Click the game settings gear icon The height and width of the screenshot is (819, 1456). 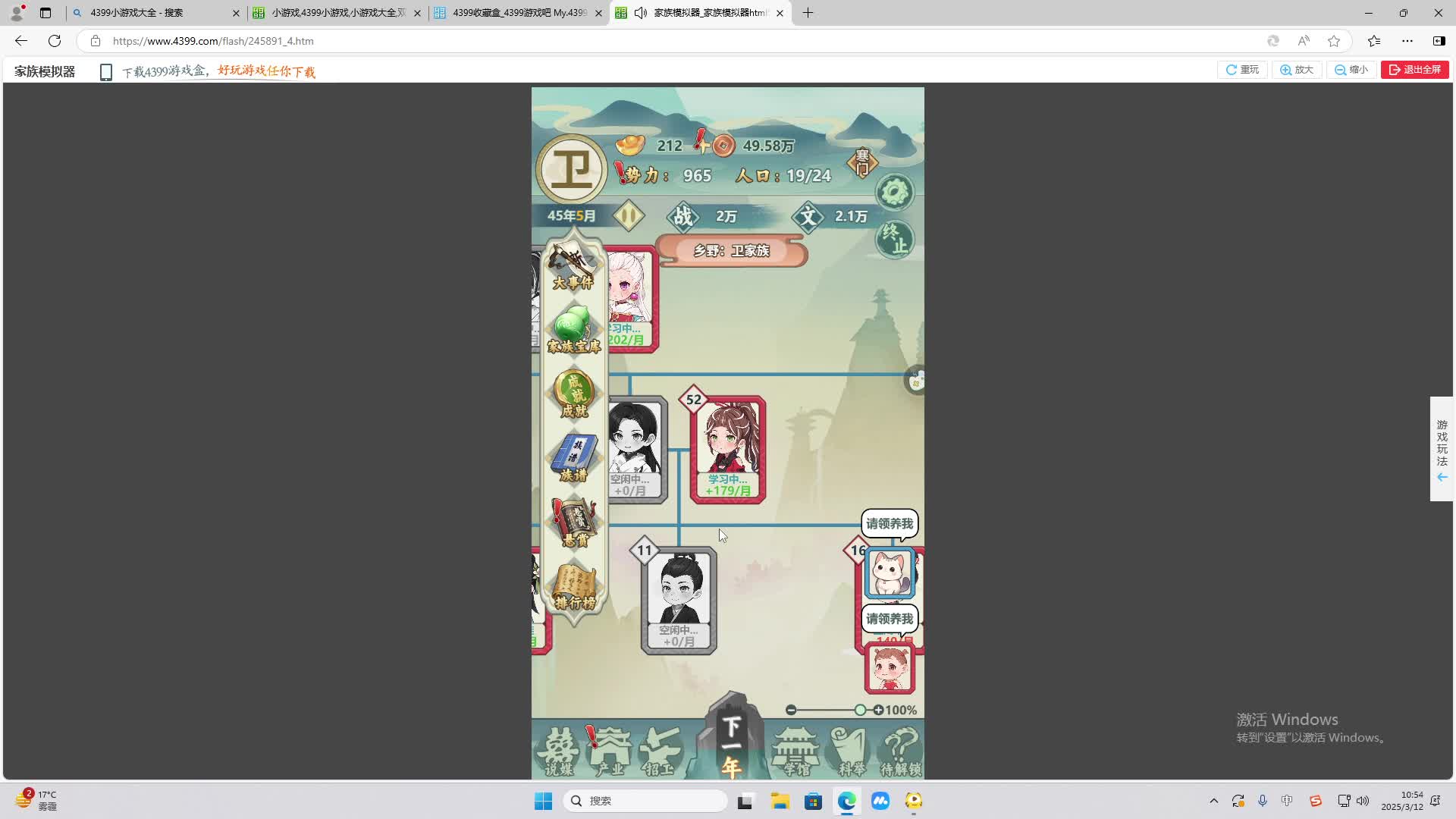click(x=895, y=192)
